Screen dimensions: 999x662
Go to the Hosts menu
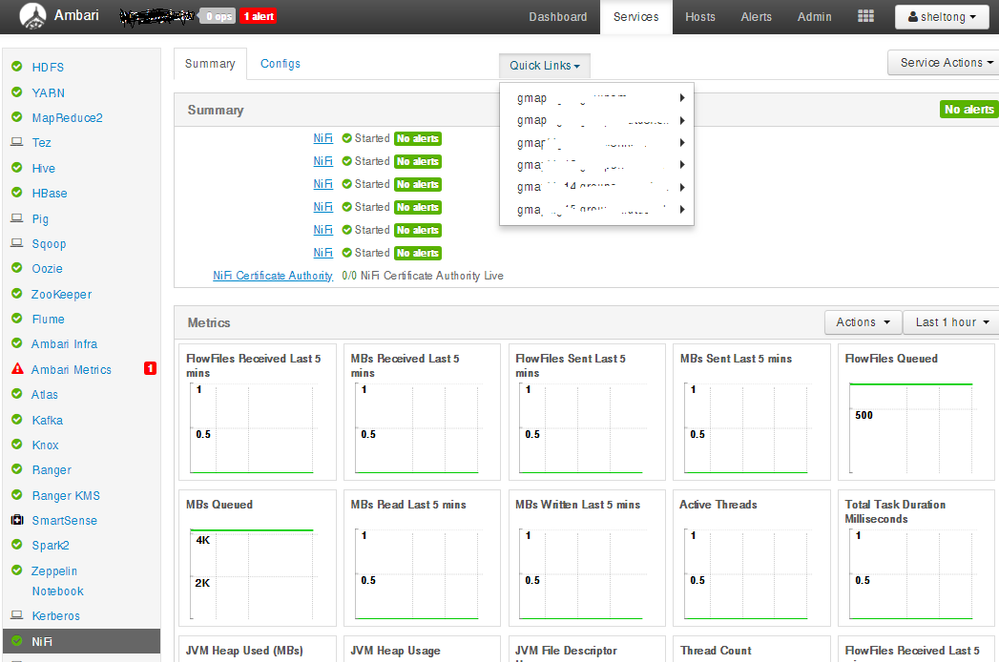(x=700, y=17)
